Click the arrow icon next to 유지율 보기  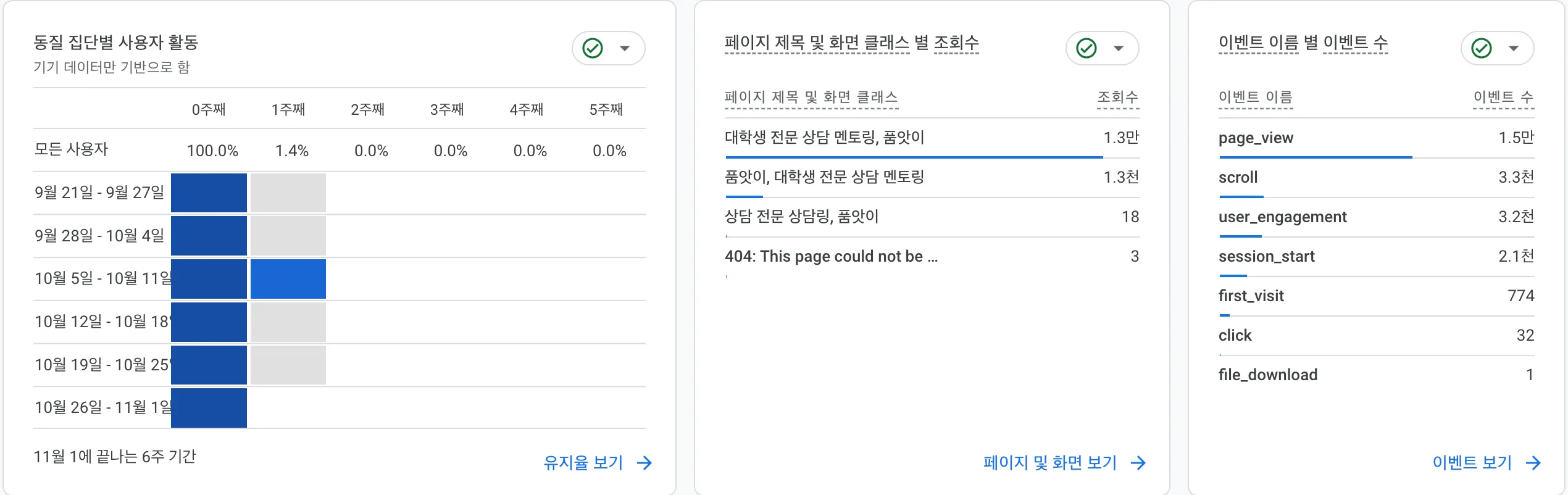(644, 463)
